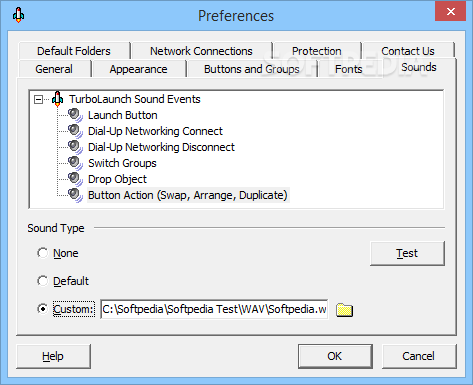Click the Button Action speaker icon
Viewport: 473px width, 385px height.
pyautogui.click(x=75, y=195)
